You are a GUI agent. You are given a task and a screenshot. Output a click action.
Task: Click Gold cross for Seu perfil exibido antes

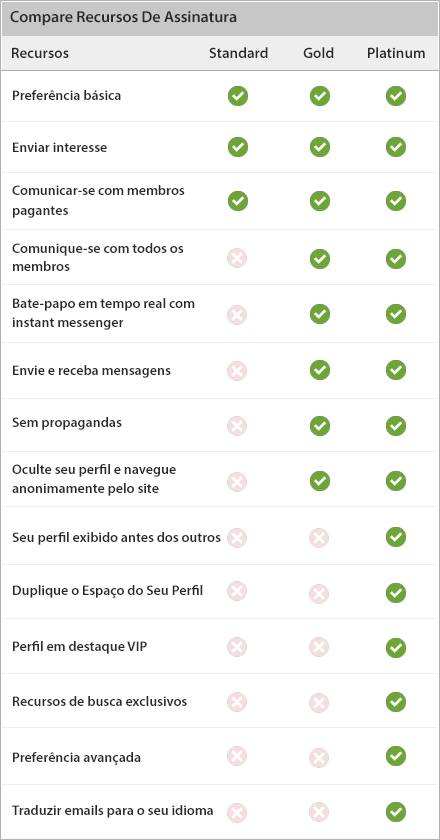tap(319, 537)
